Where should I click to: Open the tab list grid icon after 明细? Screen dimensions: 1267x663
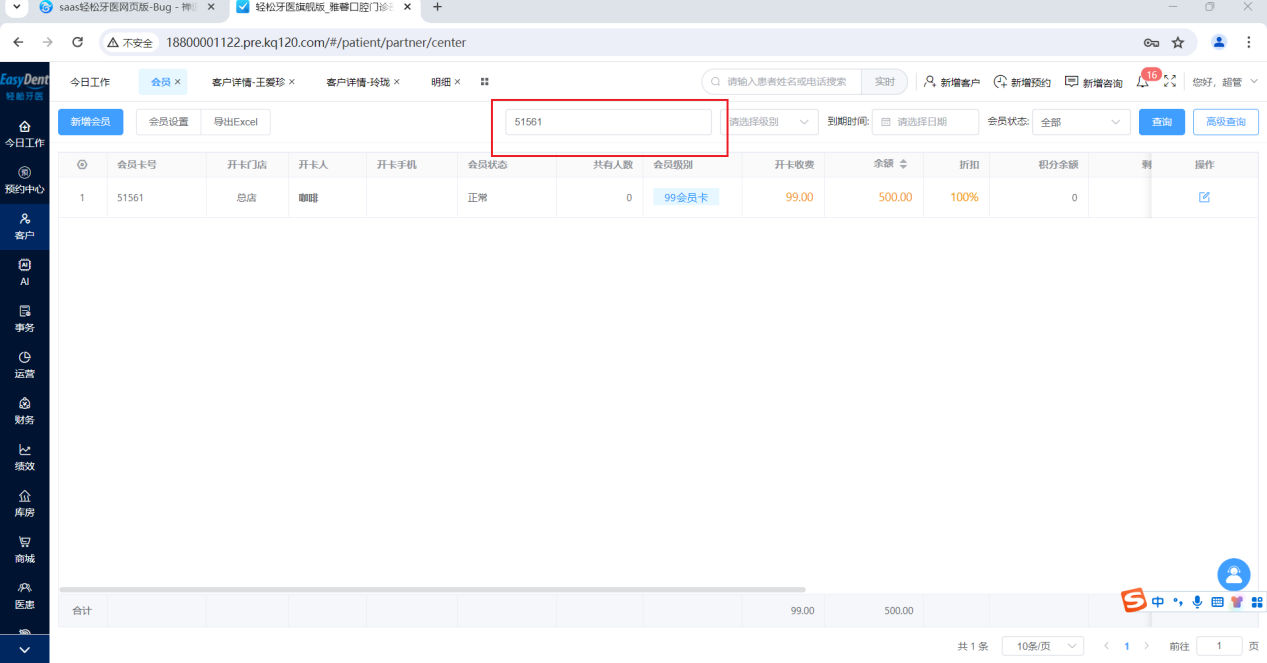point(484,81)
